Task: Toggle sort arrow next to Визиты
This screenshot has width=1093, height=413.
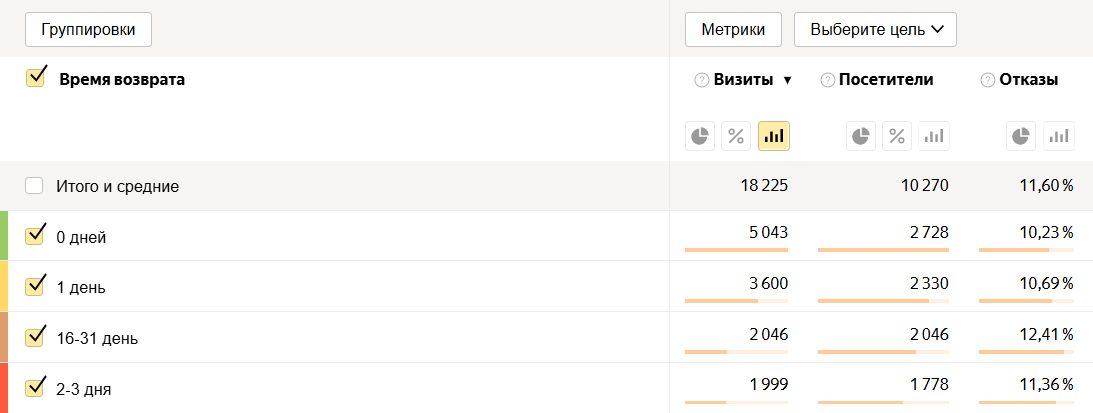Action: pos(787,81)
